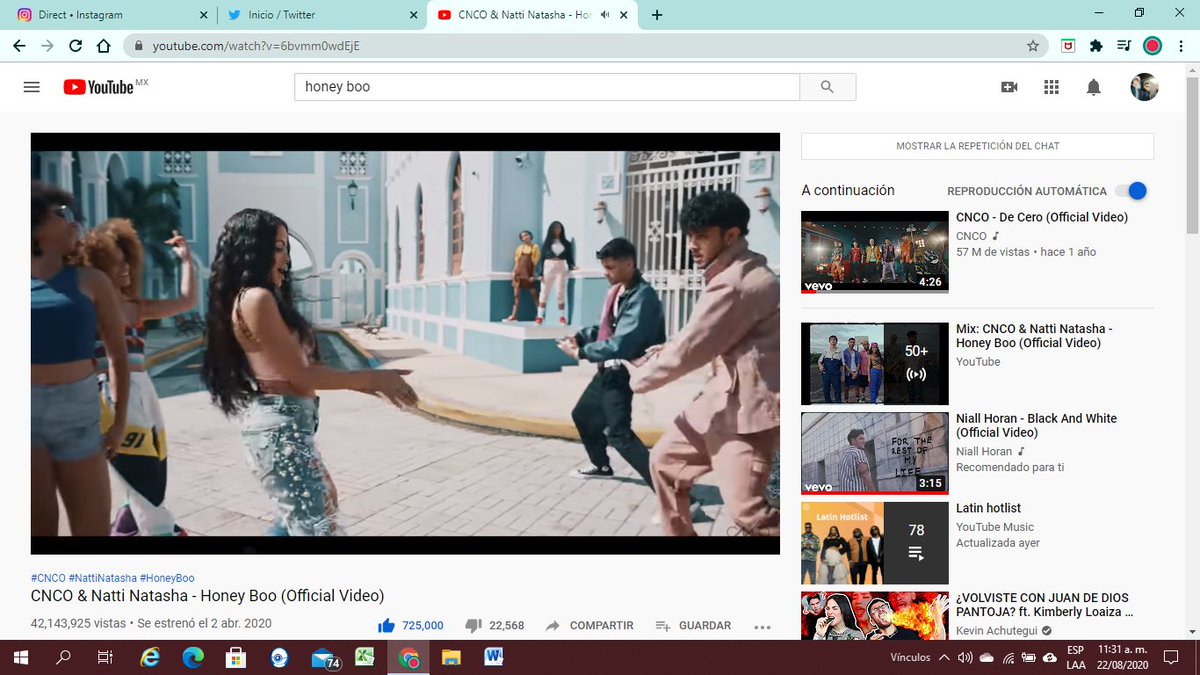
Task: Open the Chrome extensions puzzle icon
Action: click(1096, 46)
